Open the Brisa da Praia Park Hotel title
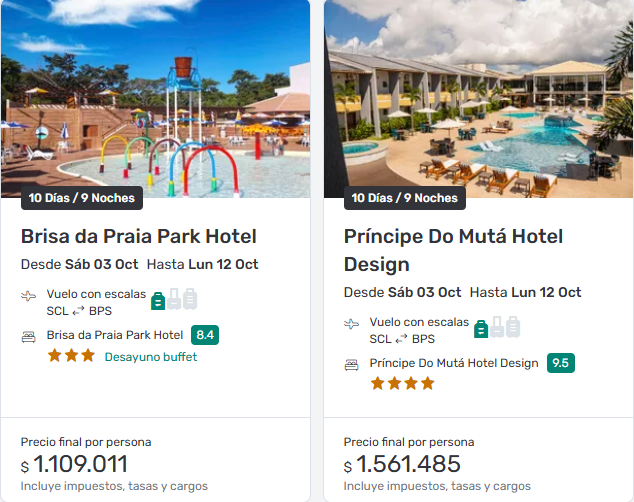The width and height of the screenshot is (634, 502). [x=139, y=237]
